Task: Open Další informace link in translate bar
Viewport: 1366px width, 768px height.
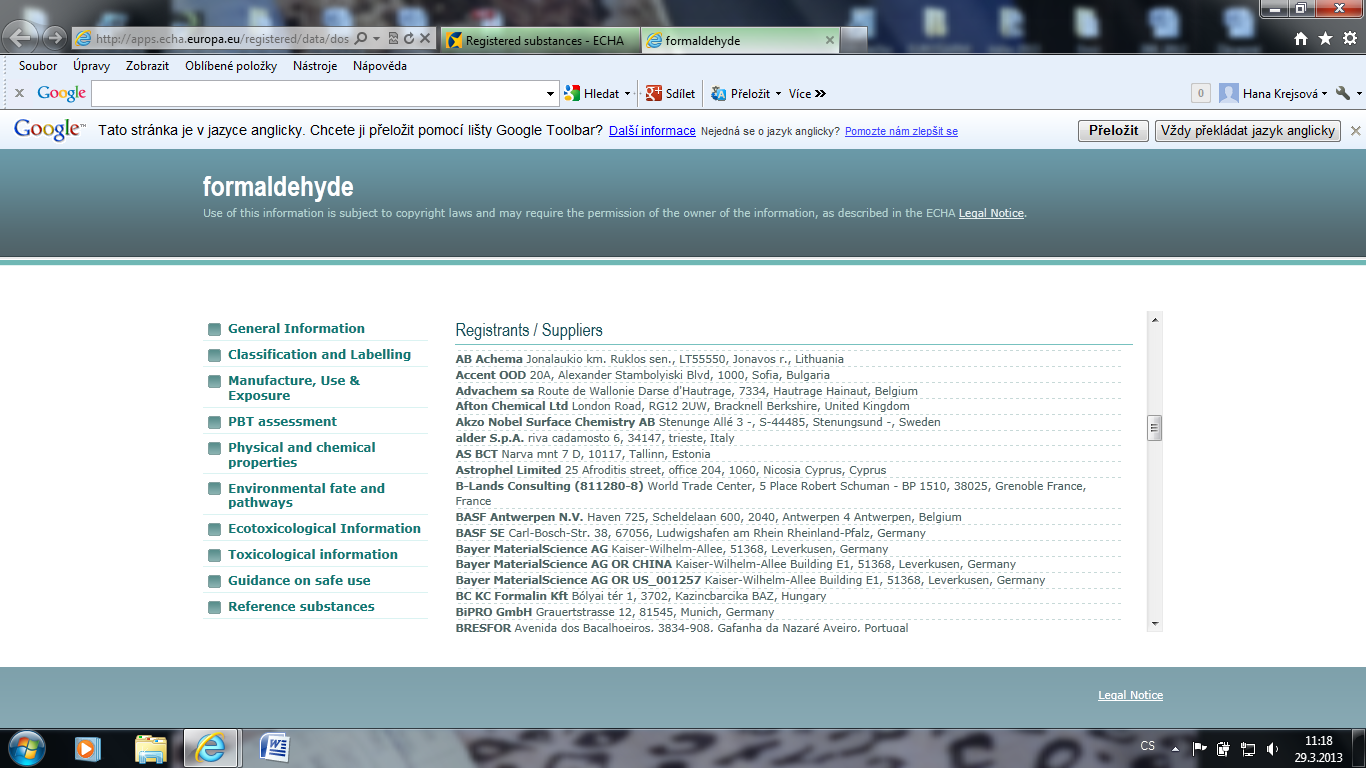Action: pyautogui.click(x=652, y=131)
